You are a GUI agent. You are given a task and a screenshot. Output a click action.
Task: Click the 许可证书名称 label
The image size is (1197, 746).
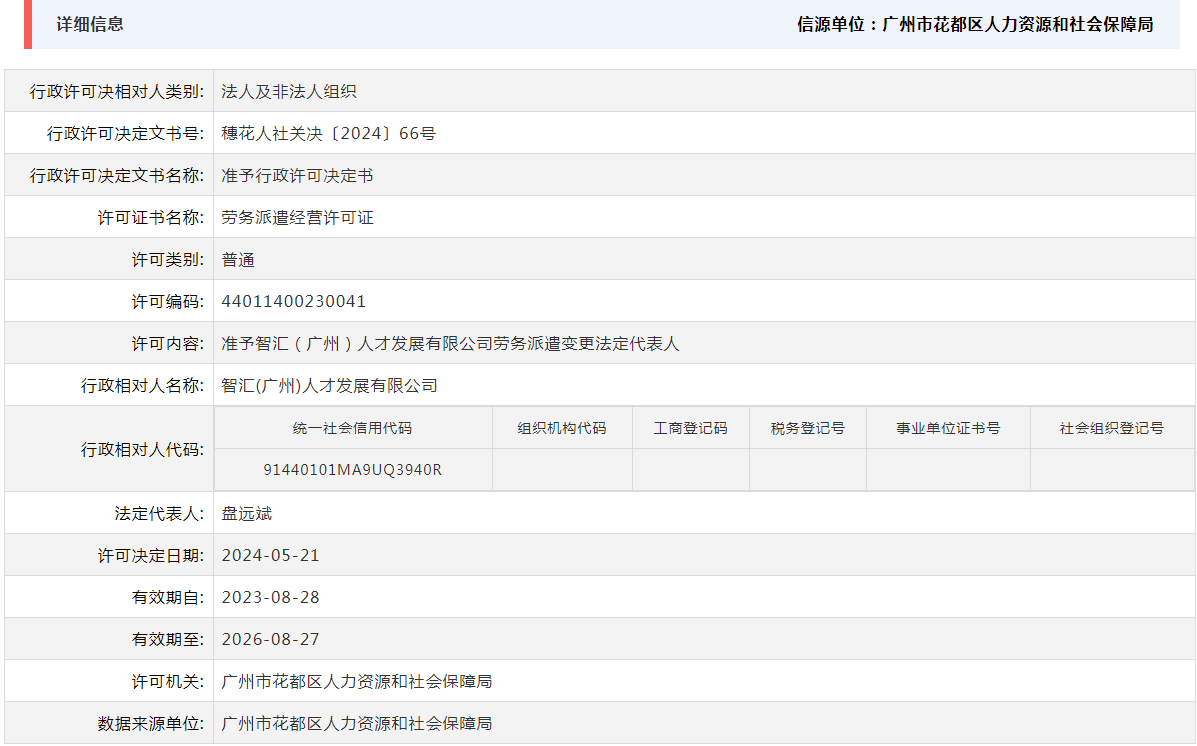[150, 218]
